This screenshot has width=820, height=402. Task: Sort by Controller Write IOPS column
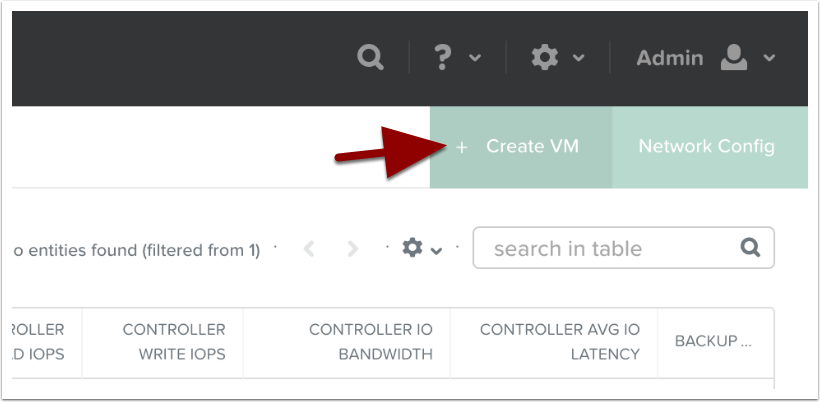click(174, 341)
